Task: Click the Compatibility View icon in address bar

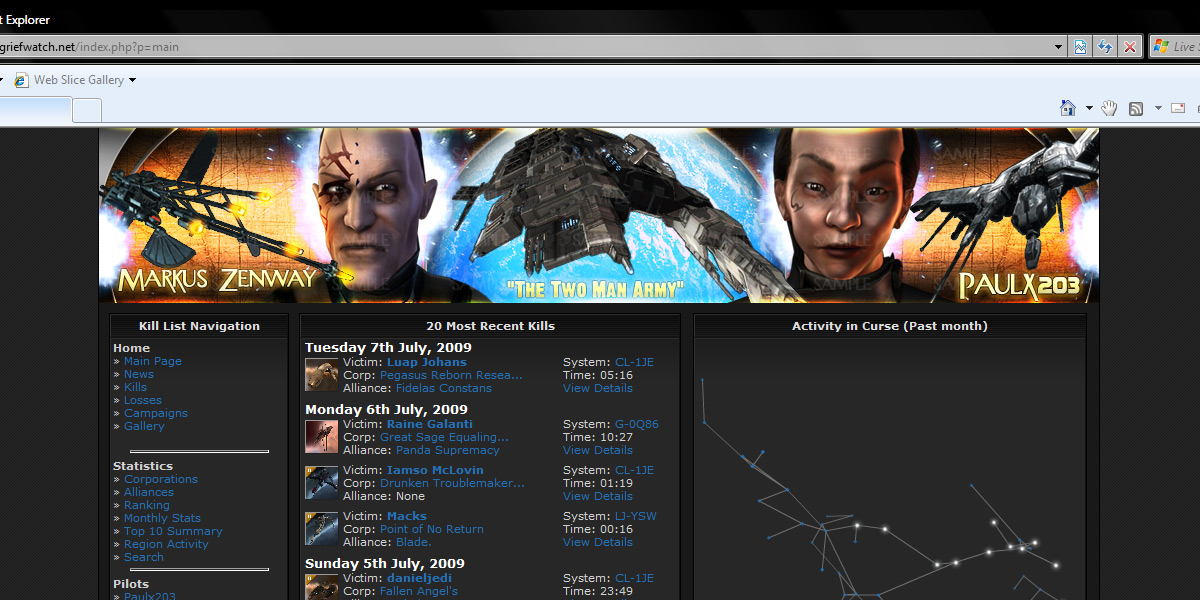Action: [x=1081, y=47]
